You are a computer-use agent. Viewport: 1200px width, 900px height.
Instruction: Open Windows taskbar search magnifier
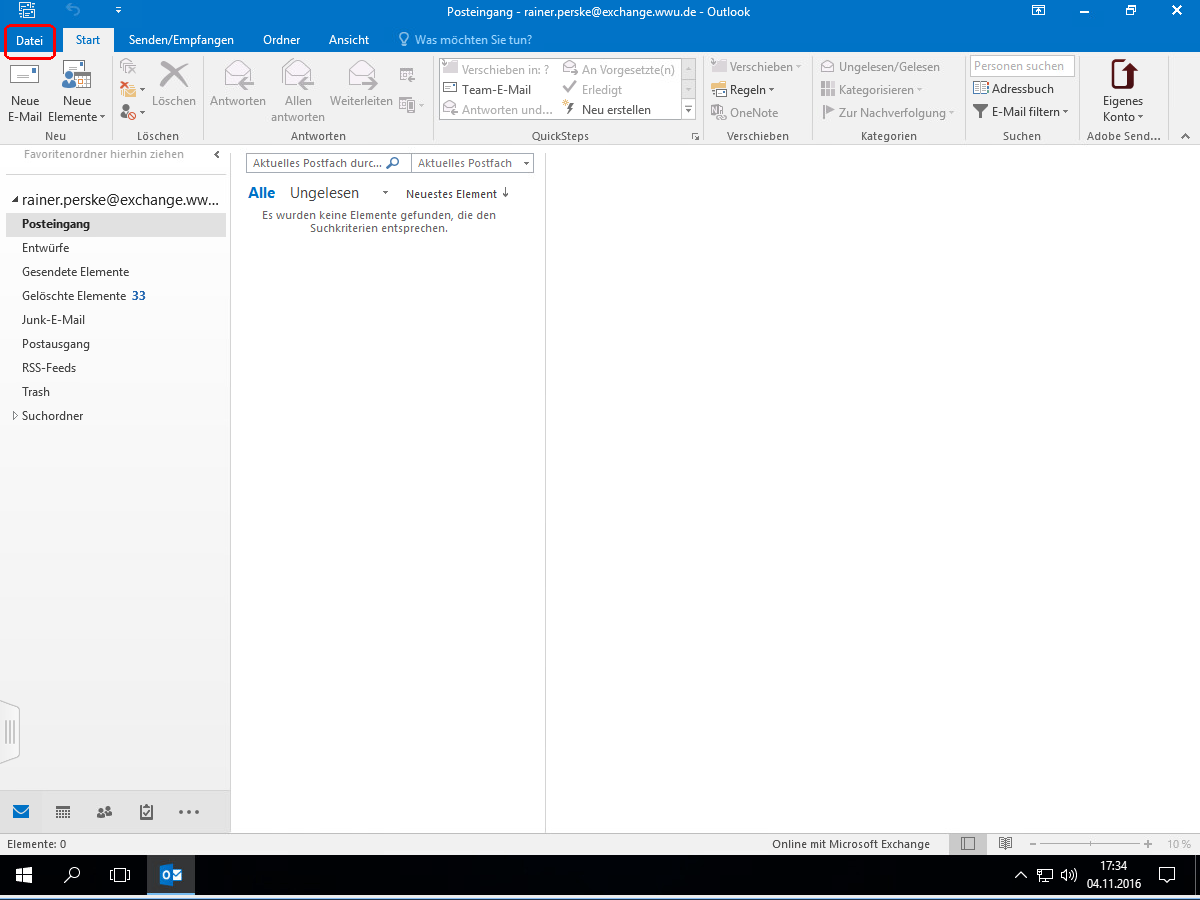pyautogui.click(x=72, y=875)
